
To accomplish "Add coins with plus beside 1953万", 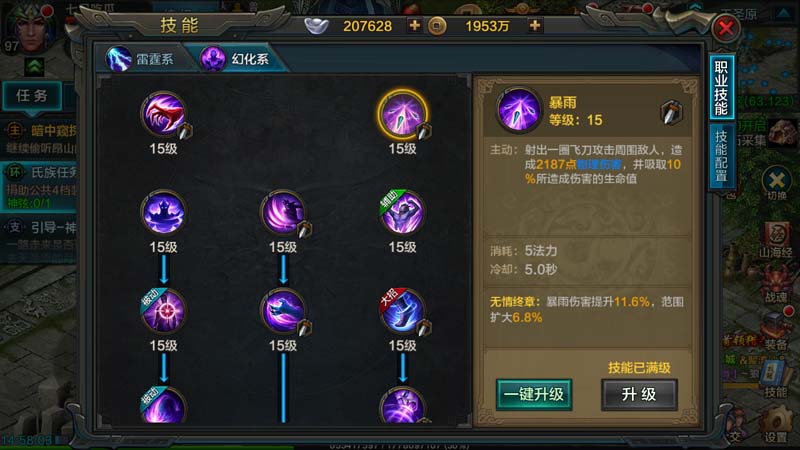I will [535, 25].
